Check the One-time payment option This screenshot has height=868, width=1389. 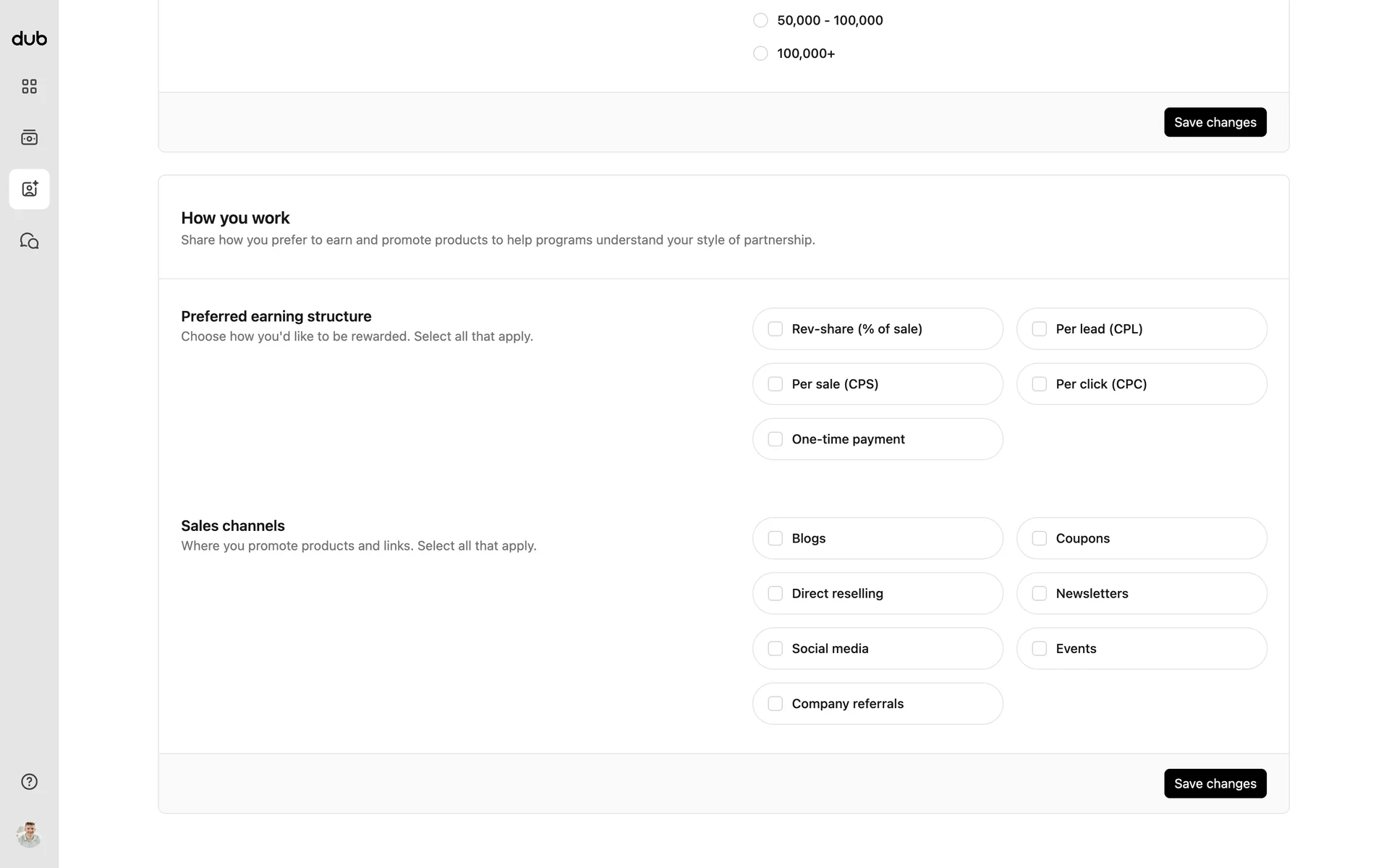775,439
